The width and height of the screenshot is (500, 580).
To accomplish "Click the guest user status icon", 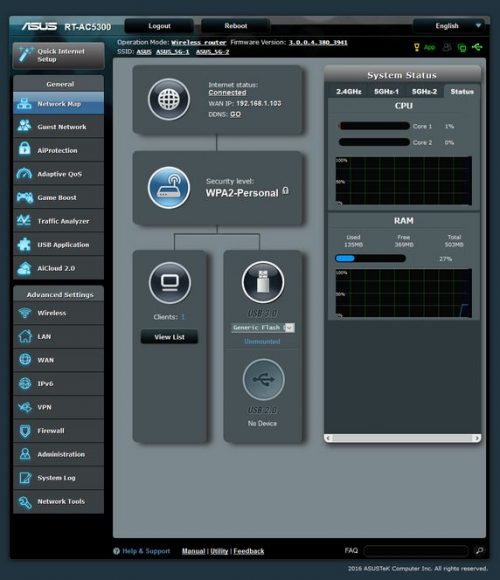I will pos(447,47).
